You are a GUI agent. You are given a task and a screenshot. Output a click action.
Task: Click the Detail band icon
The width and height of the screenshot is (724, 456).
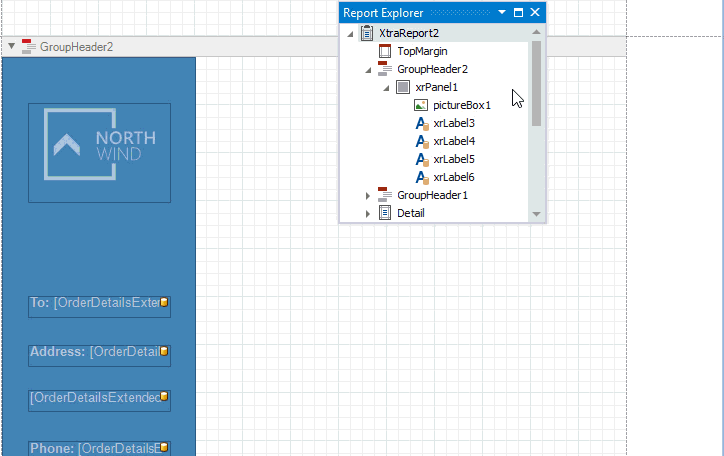tap(385, 213)
